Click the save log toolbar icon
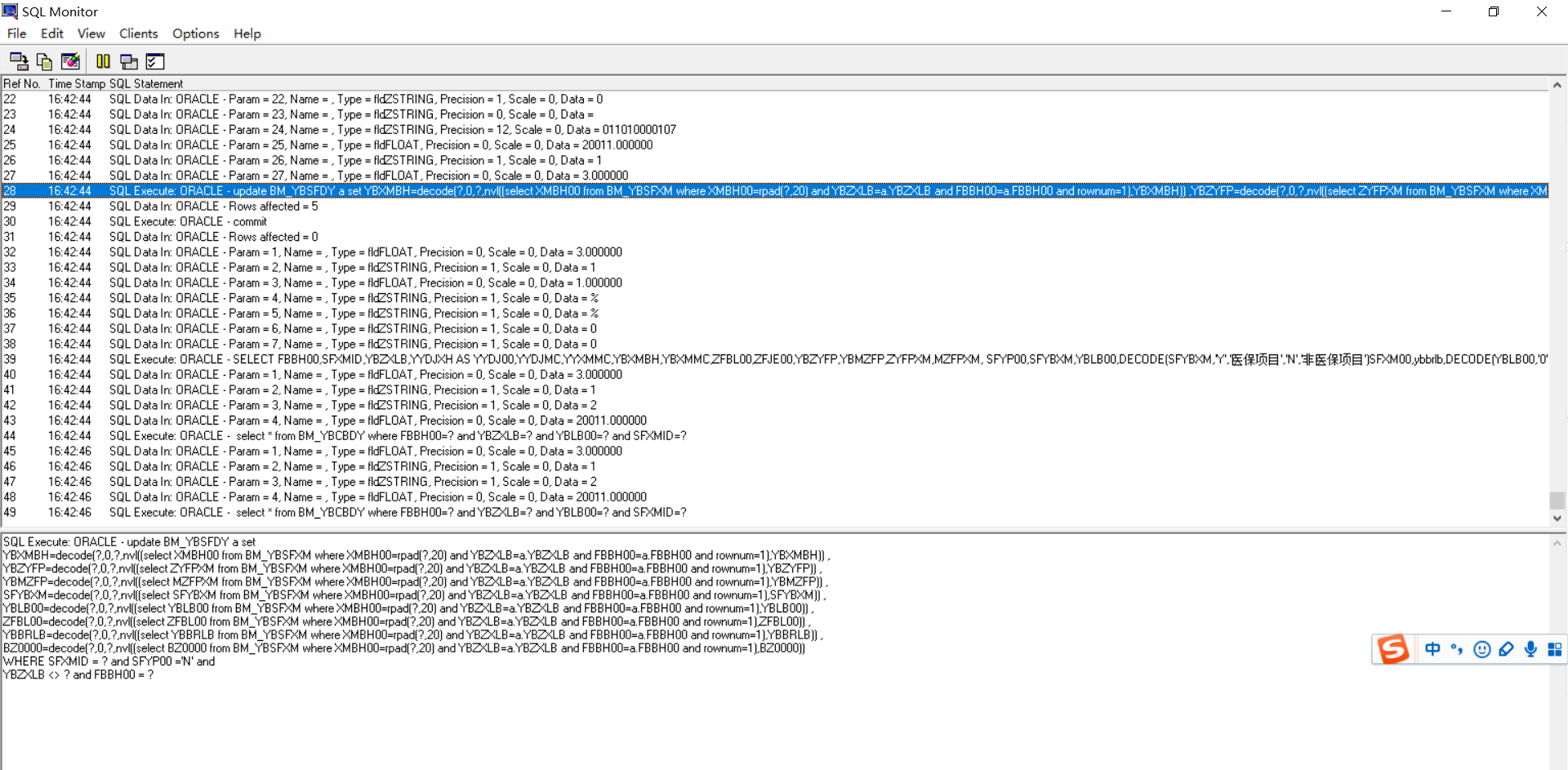The width and height of the screenshot is (1568, 770). click(x=19, y=61)
